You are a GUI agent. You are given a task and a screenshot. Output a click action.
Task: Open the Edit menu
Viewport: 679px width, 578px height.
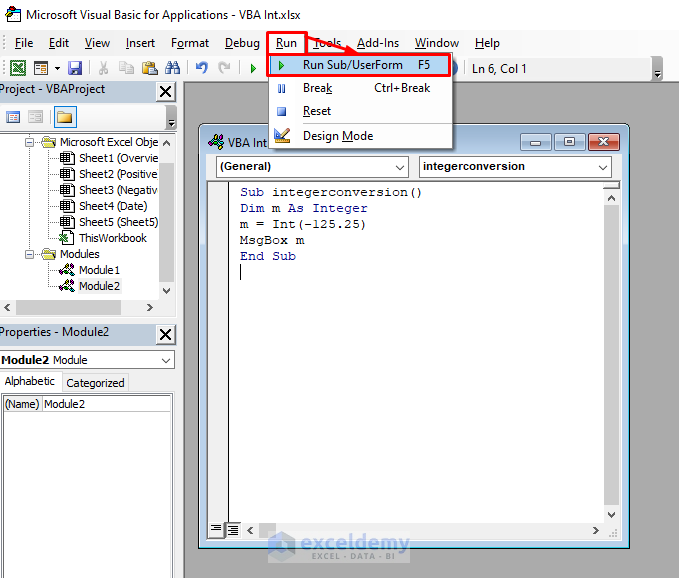58,43
